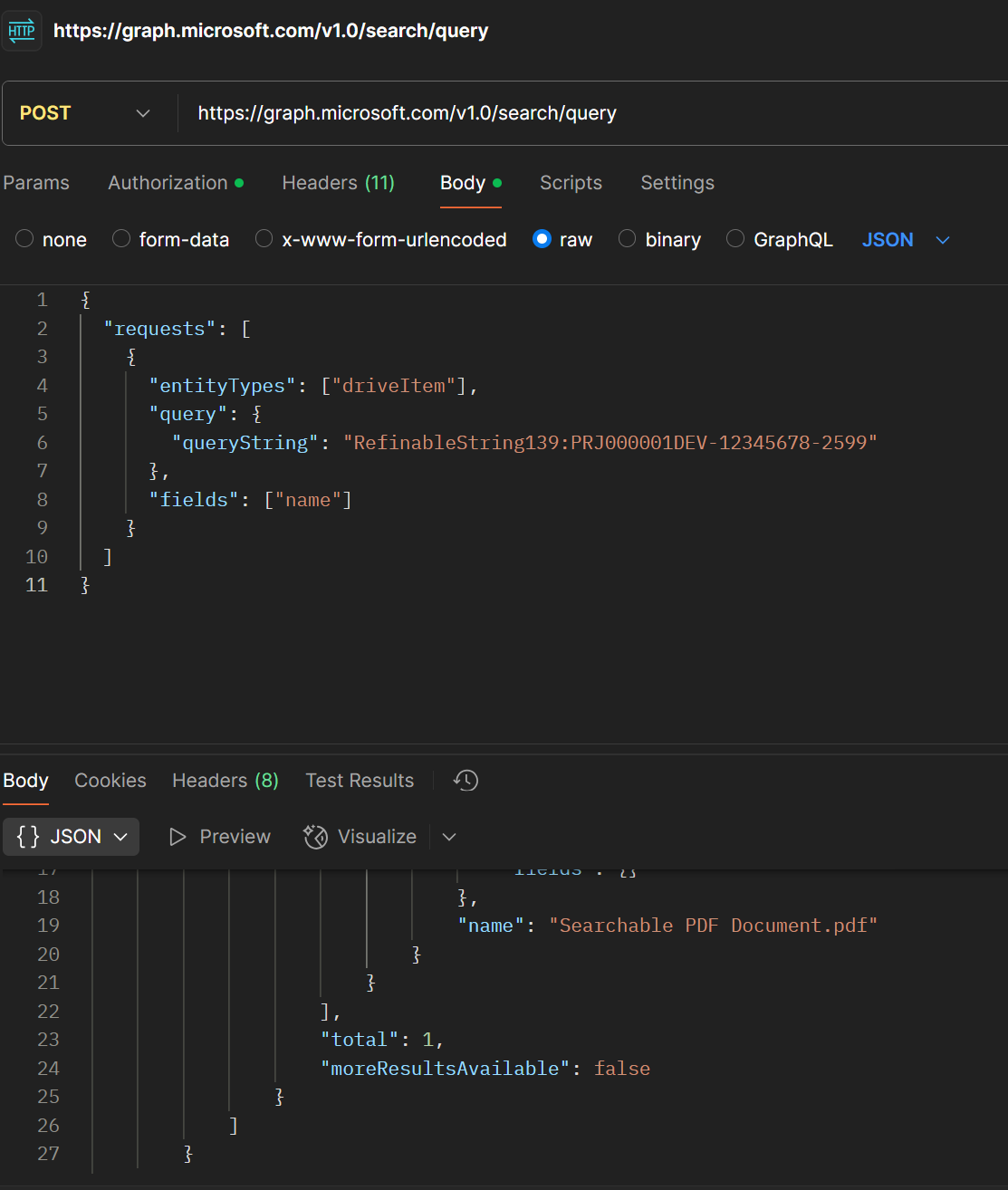
Task: Open the response Headers (8) tab
Action: (x=226, y=781)
